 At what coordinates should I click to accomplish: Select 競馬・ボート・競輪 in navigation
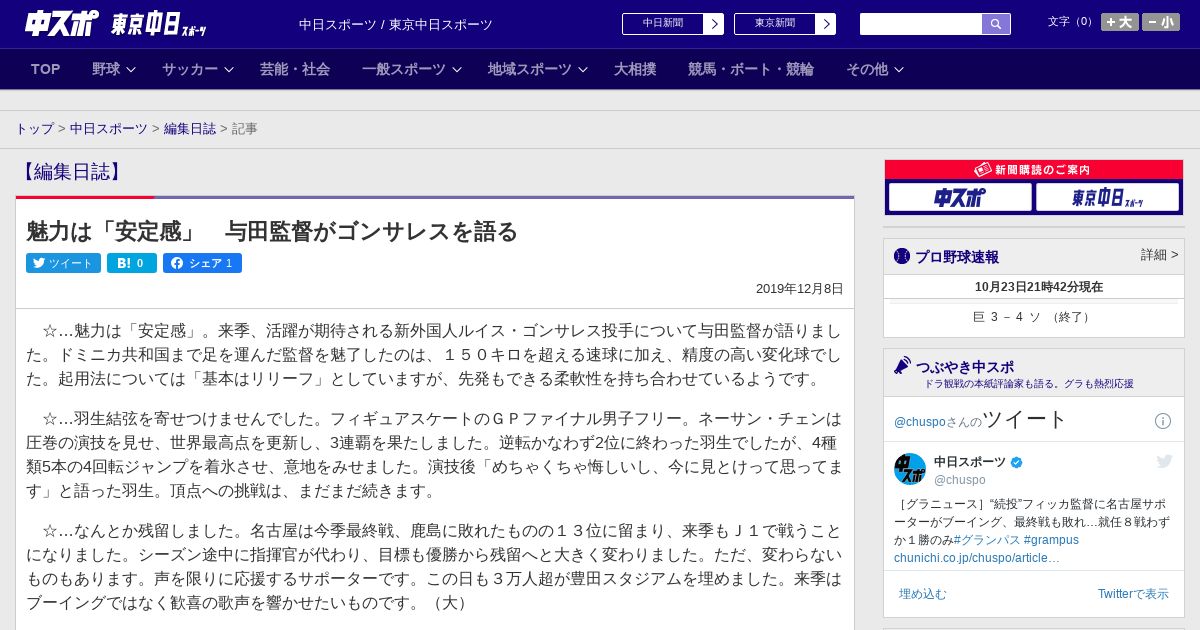click(x=751, y=69)
